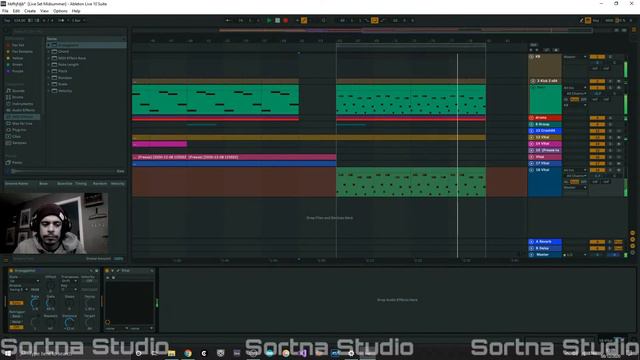
Task: Expand the Note Length folder
Action: (x=49, y=64)
